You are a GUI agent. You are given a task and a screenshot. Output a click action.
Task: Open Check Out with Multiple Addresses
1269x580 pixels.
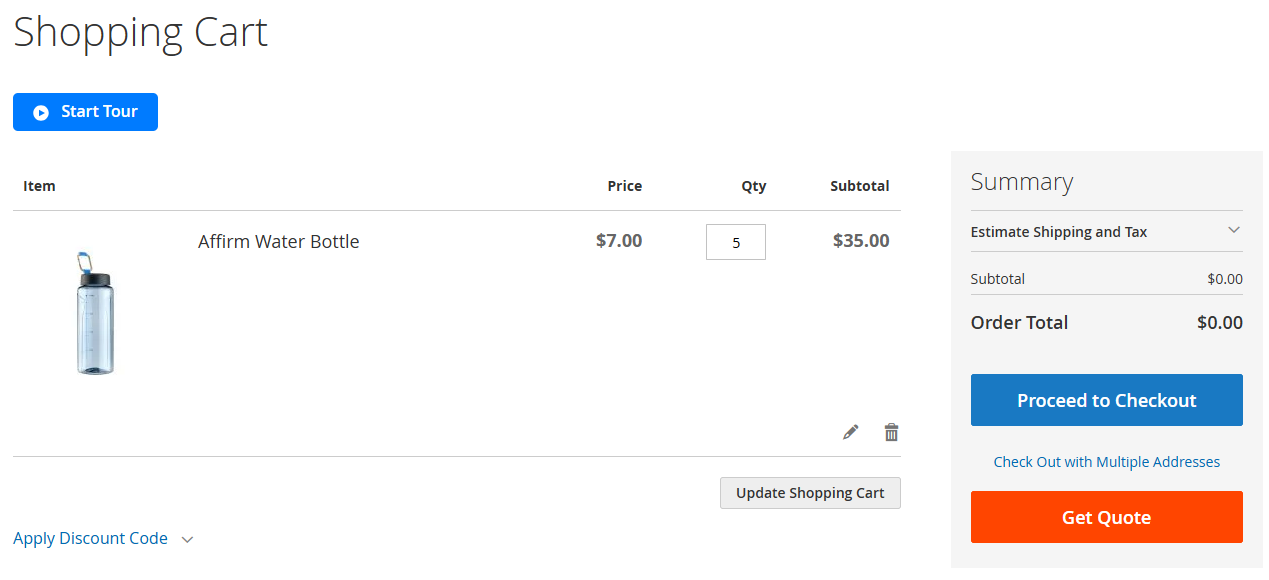tap(1106, 461)
